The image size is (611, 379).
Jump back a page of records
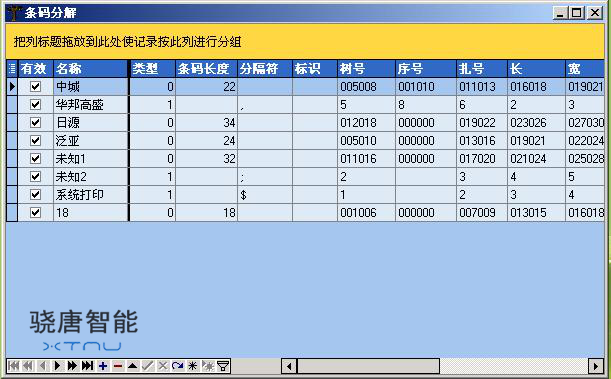coord(28,366)
